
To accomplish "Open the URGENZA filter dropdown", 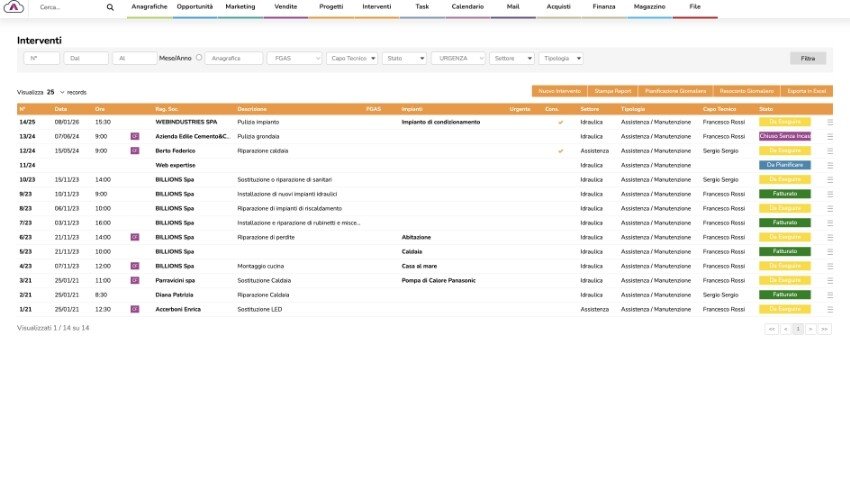I will [459, 59].
